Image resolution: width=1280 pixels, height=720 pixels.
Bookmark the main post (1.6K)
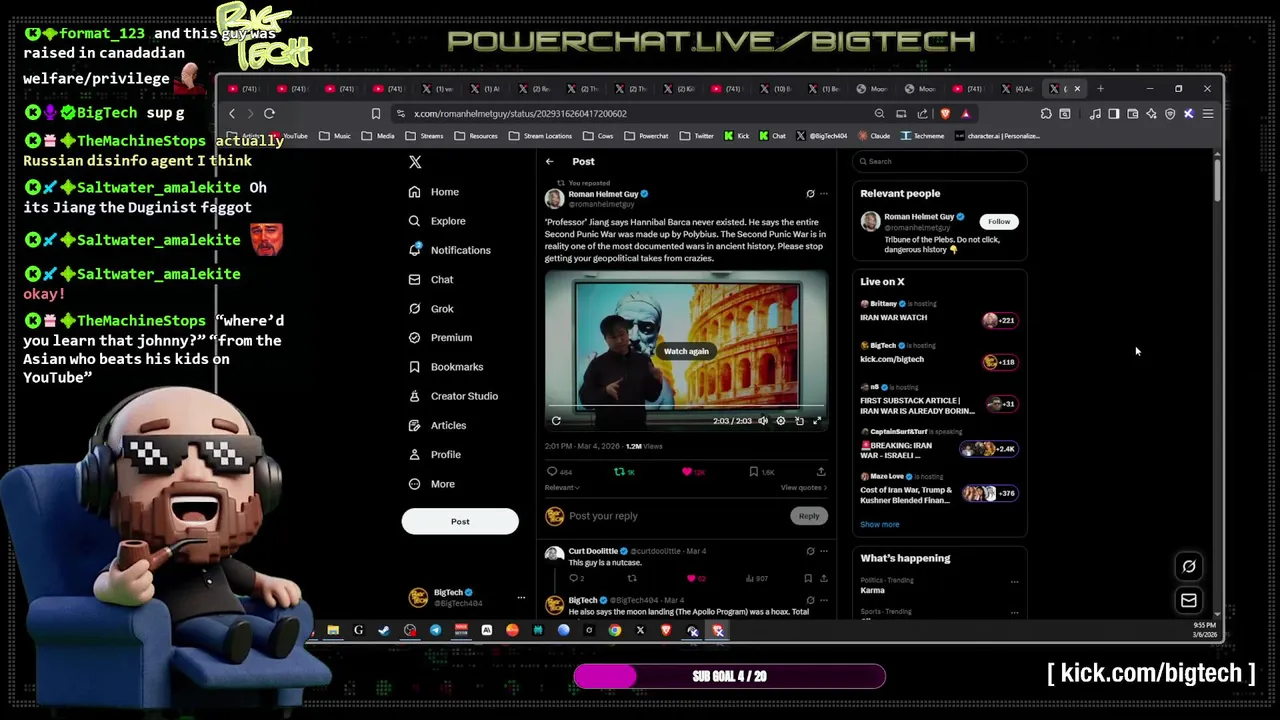pyautogui.click(x=754, y=472)
